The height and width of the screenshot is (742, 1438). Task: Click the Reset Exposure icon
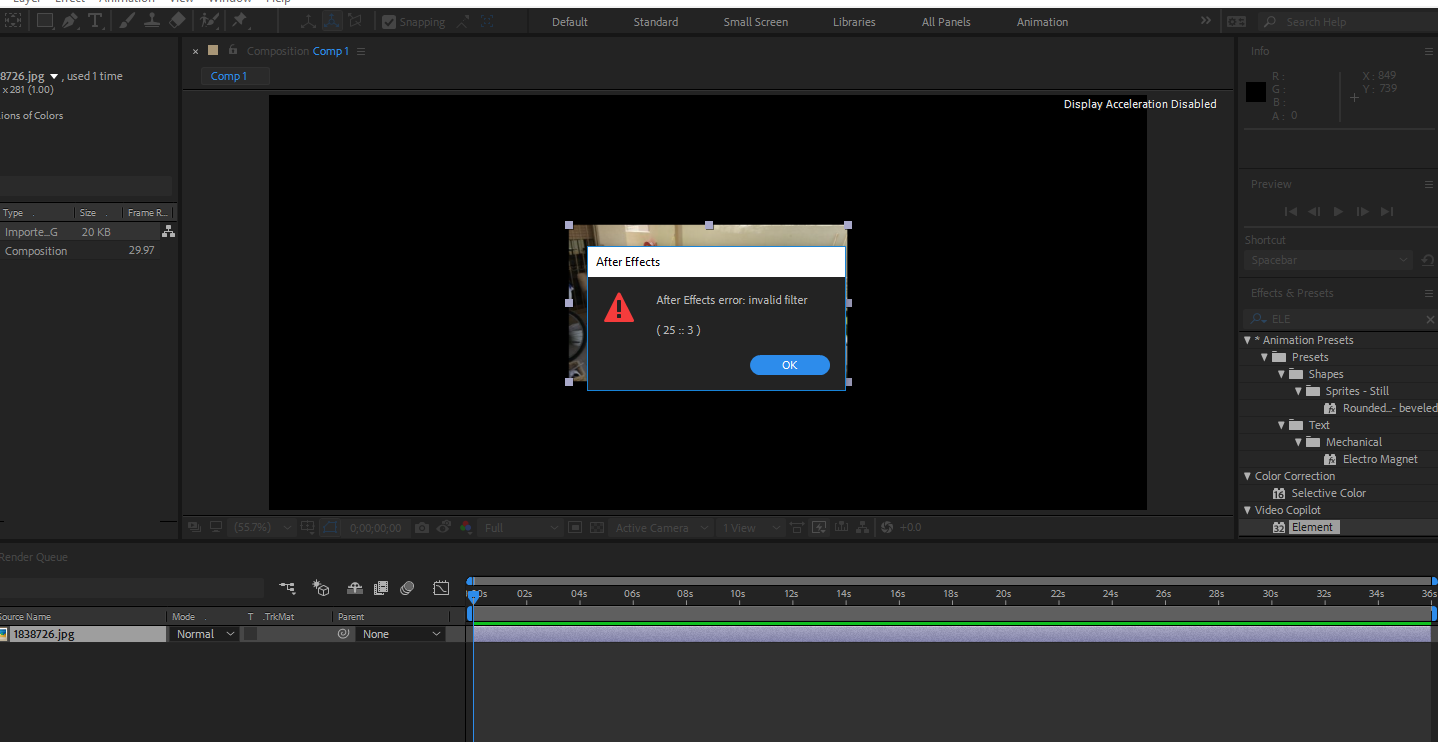point(886,527)
